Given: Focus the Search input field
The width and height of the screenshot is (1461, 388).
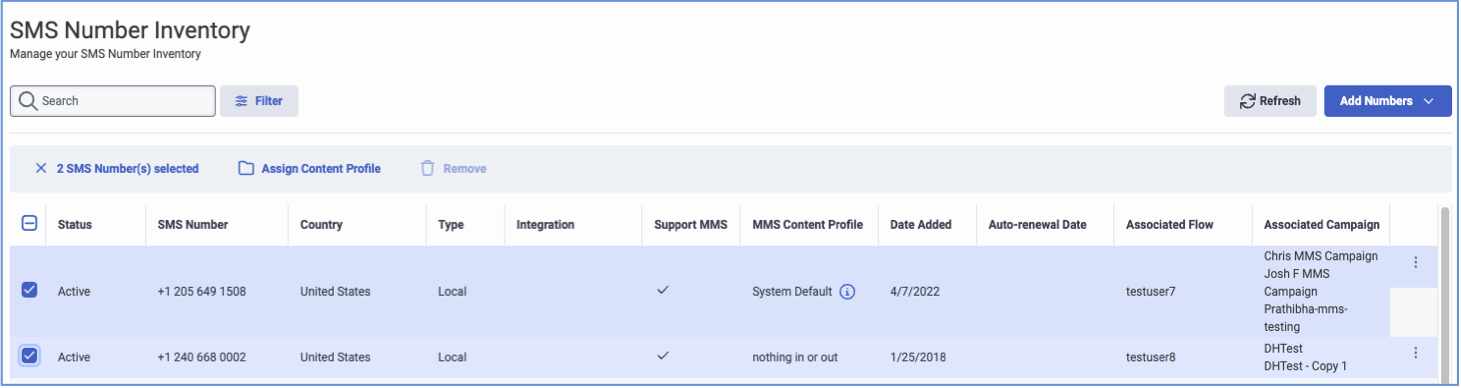Looking at the screenshot, I should coord(113,101).
